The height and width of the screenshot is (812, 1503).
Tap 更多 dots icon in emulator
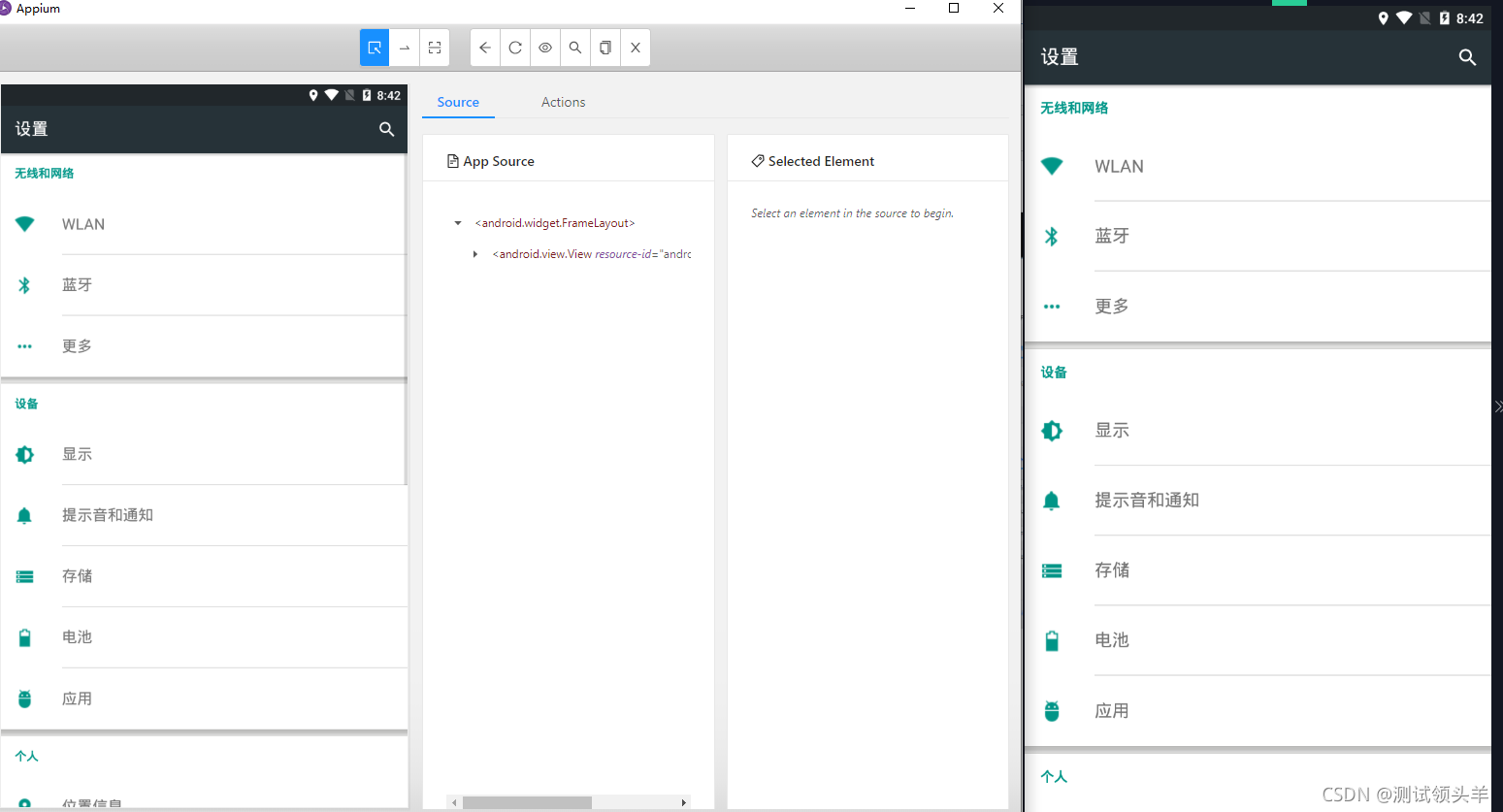point(1052,307)
